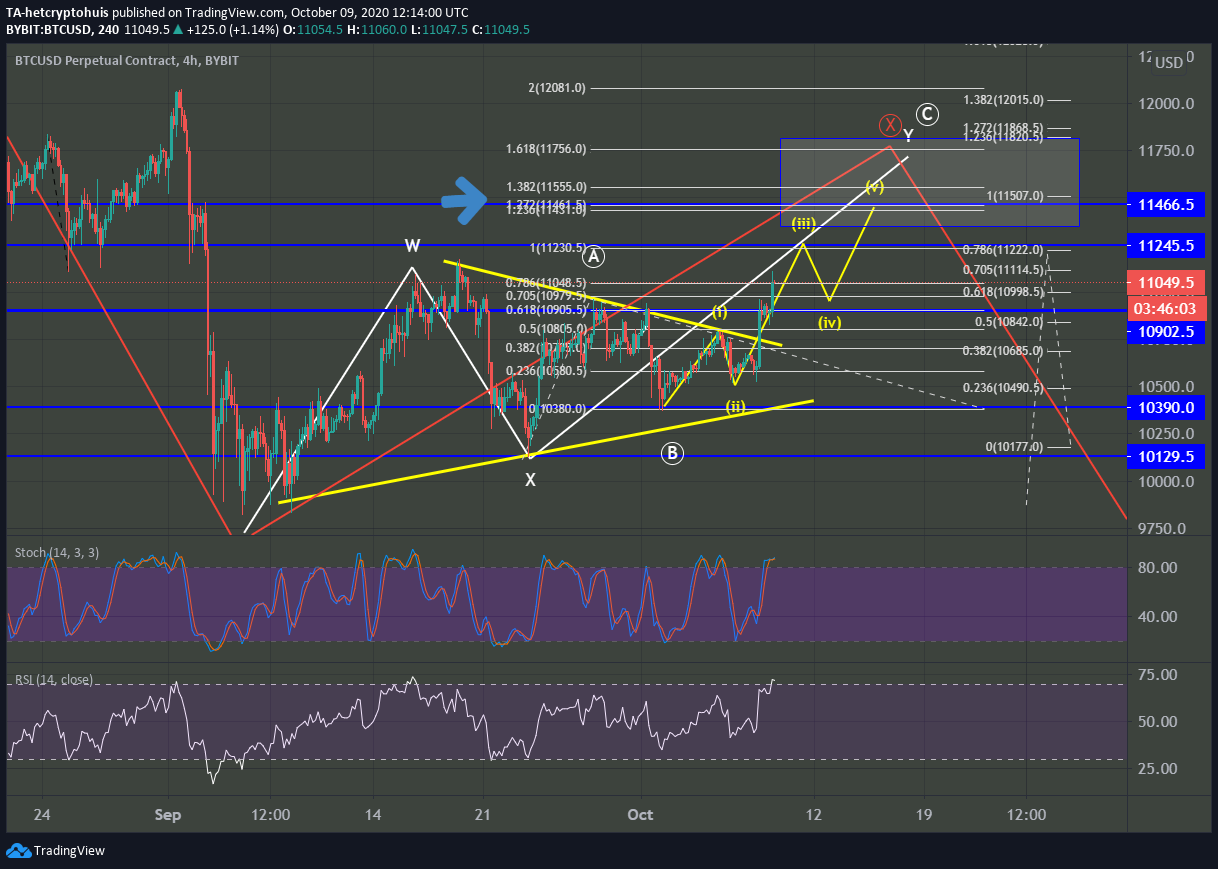Select the 10390.0 blue price label
The image size is (1218, 869).
(x=1166, y=408)
